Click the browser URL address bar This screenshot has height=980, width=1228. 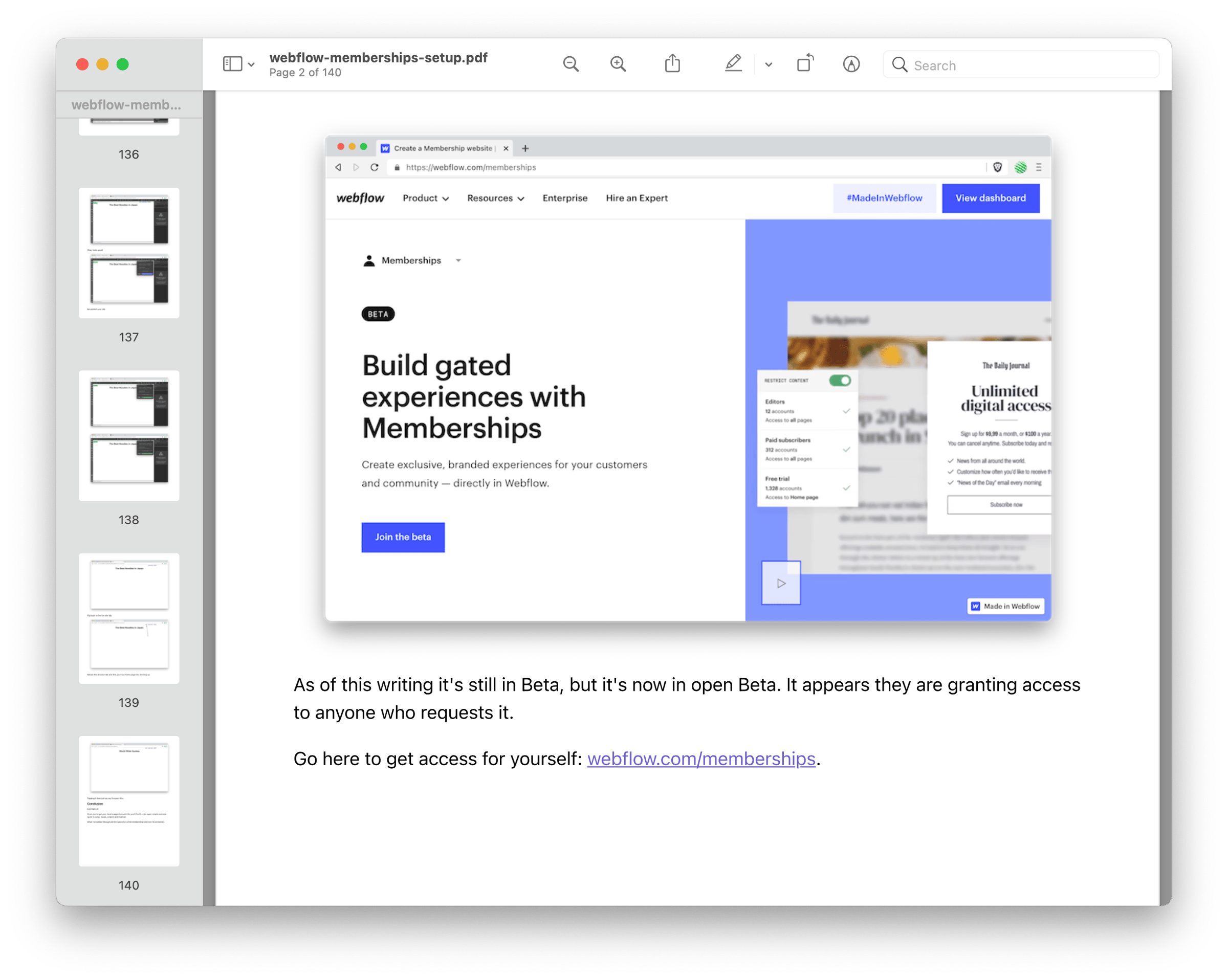(x=685, y=167)
